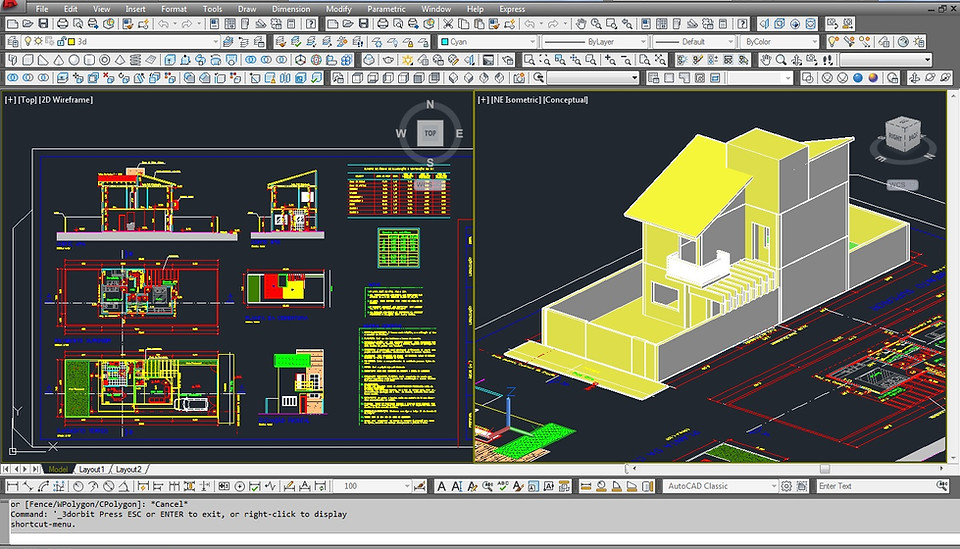Toggle 3d layer viewport freeze icon

[50, 41]
